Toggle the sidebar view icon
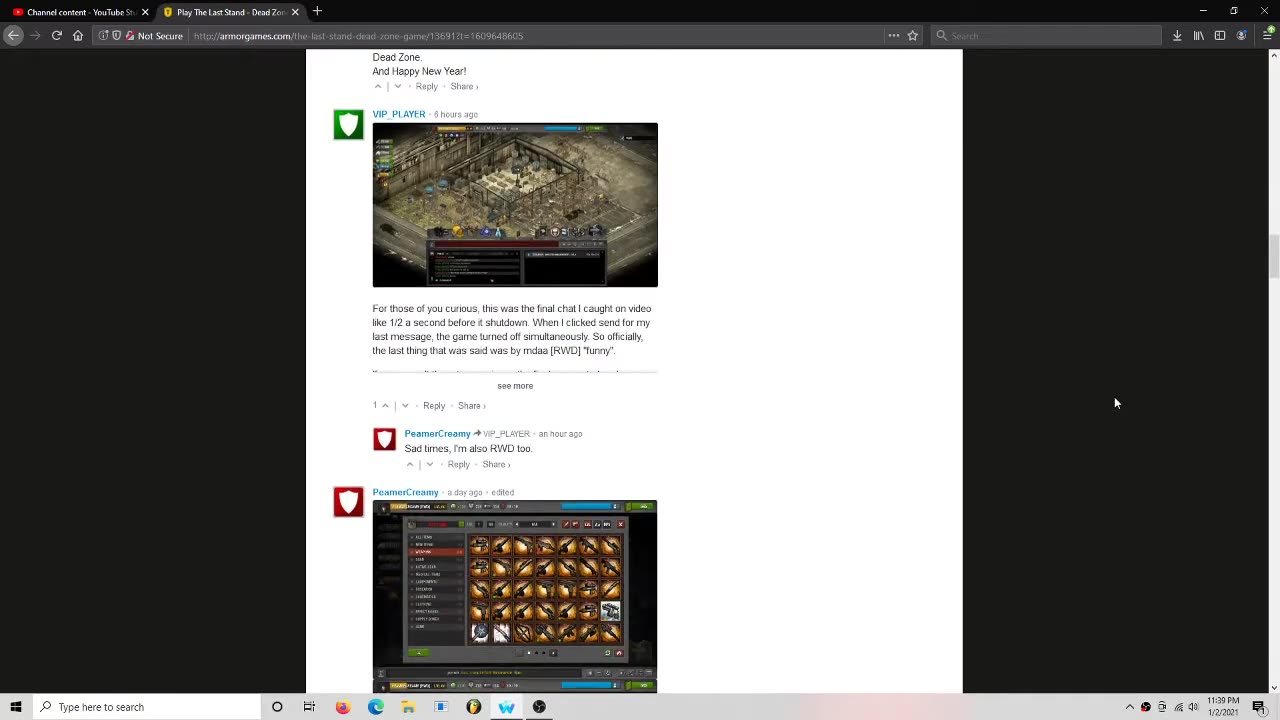Viewport: 1280px width, 720px height. (1220, 35)
